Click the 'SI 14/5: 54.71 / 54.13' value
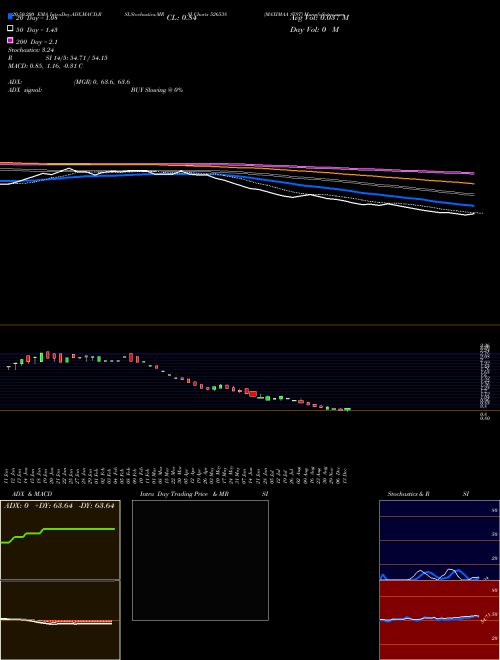Image resolution: width=500 pixels, height=660 pixels. pos(76,58)
